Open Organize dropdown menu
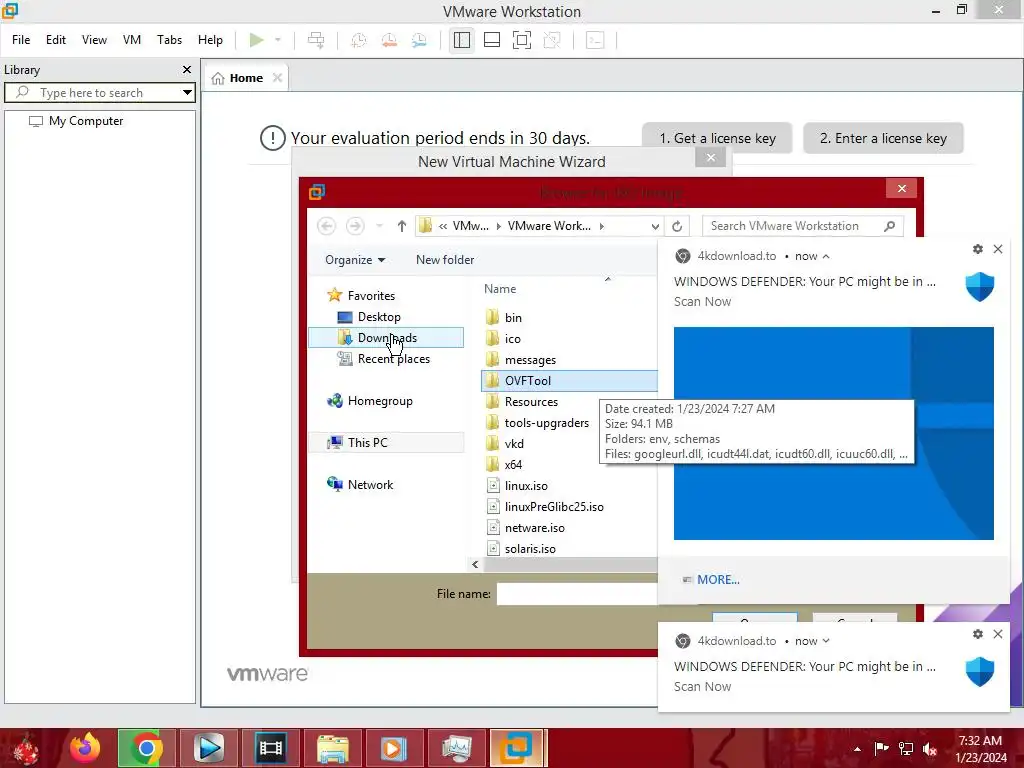This screenshot has width=1024, height=768. point(355,260)
